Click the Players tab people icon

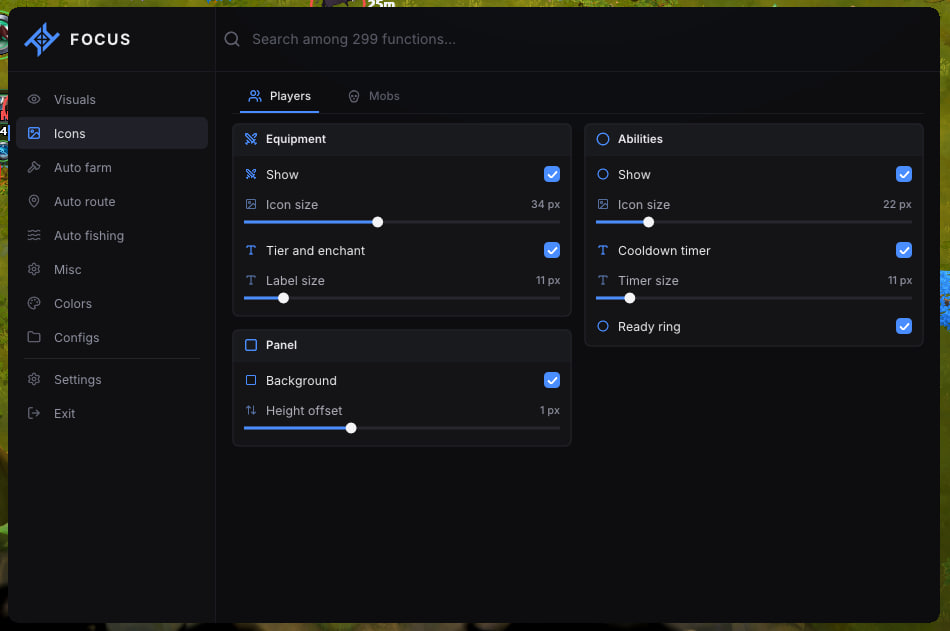pyautogui.click(x=255, y=96)
